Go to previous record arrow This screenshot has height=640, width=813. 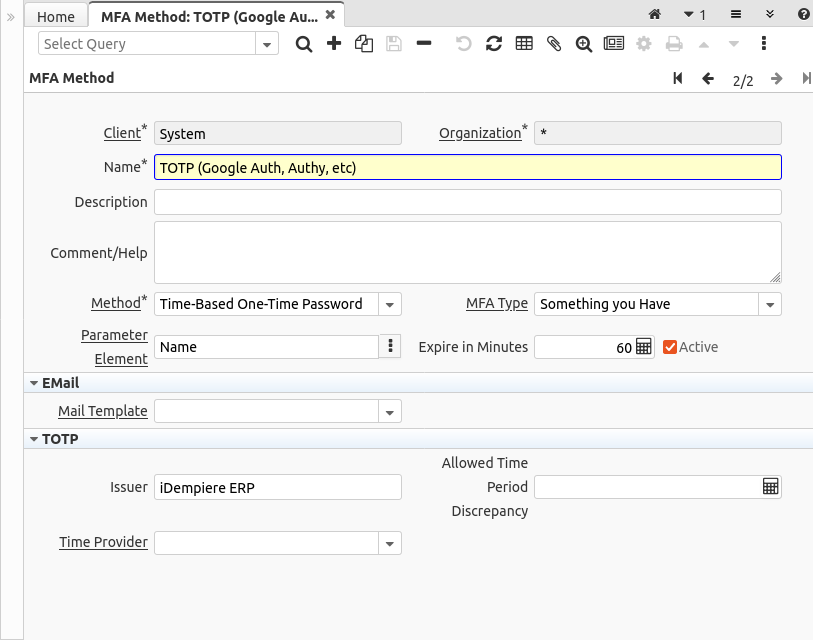coord(708,79)
